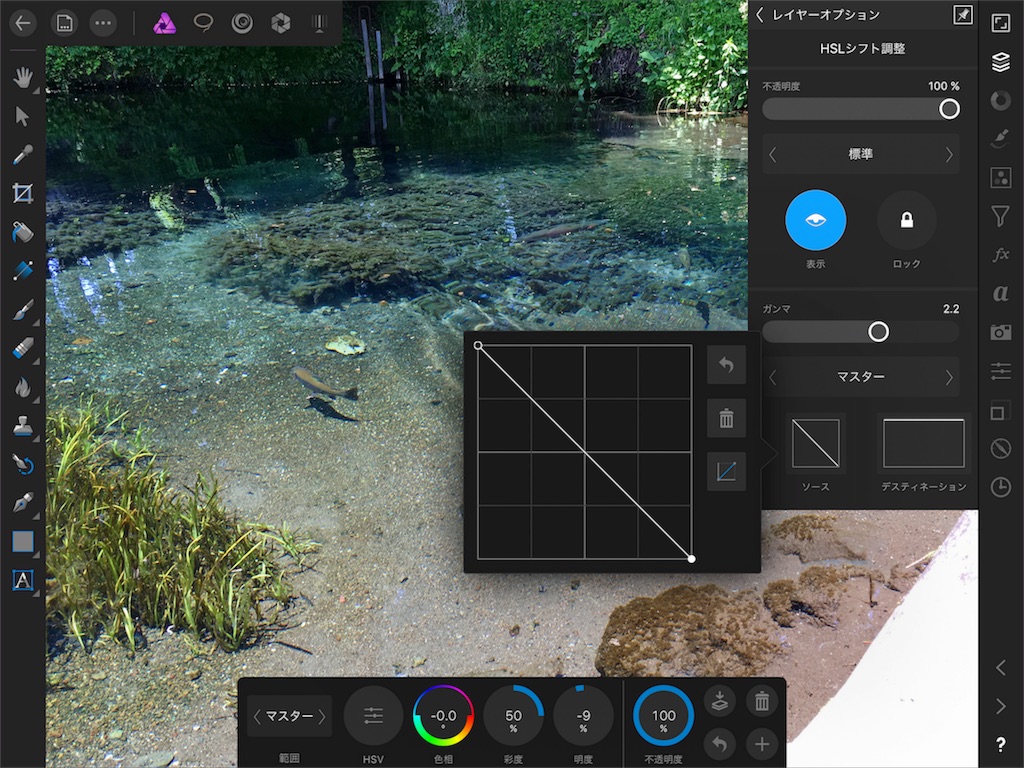Select the Crop tool
The width and height of the screenshot is (1024, 768).
tap(23, 193)
